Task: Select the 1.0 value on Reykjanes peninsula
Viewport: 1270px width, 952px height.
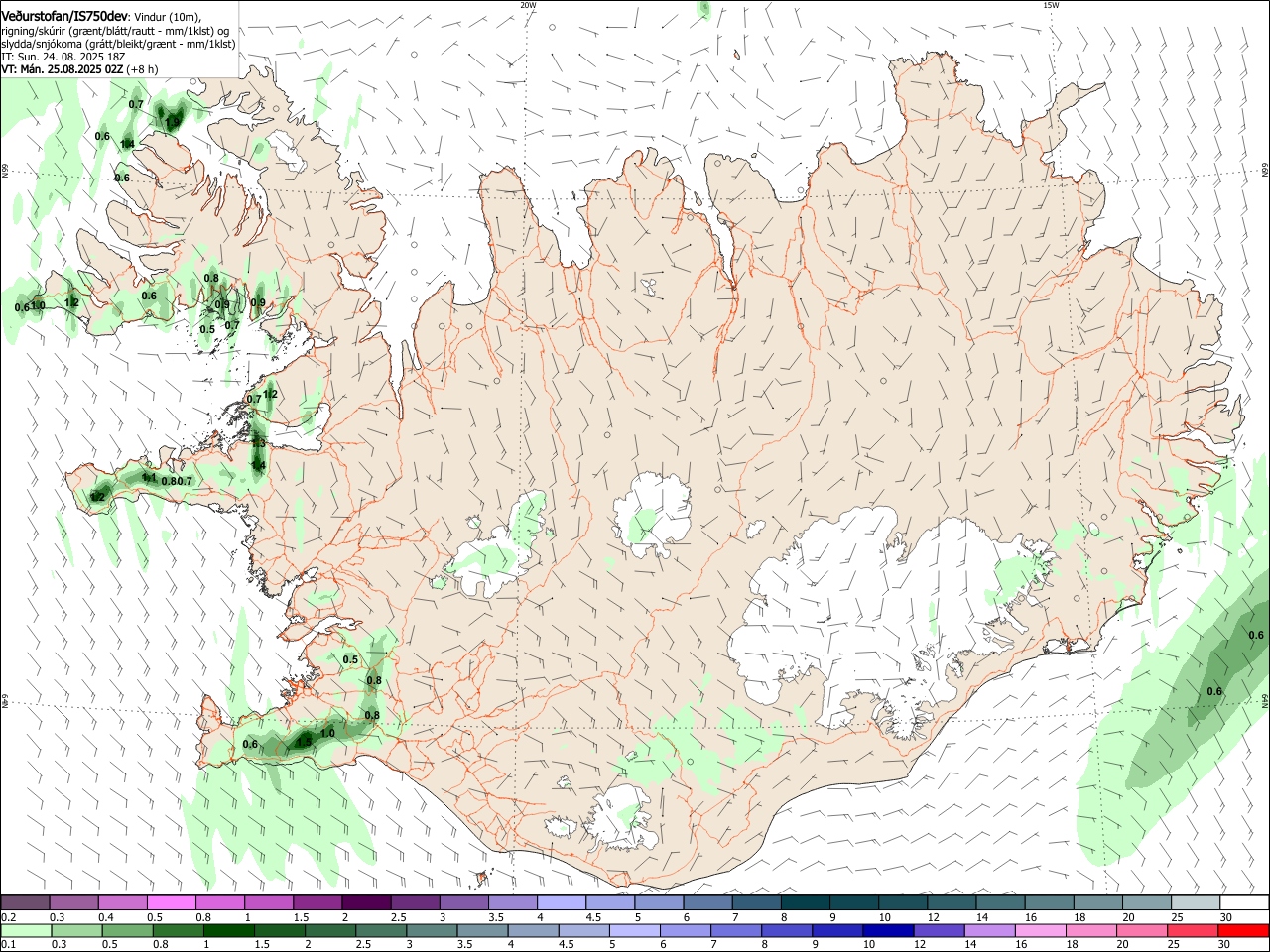Action: 327,732
